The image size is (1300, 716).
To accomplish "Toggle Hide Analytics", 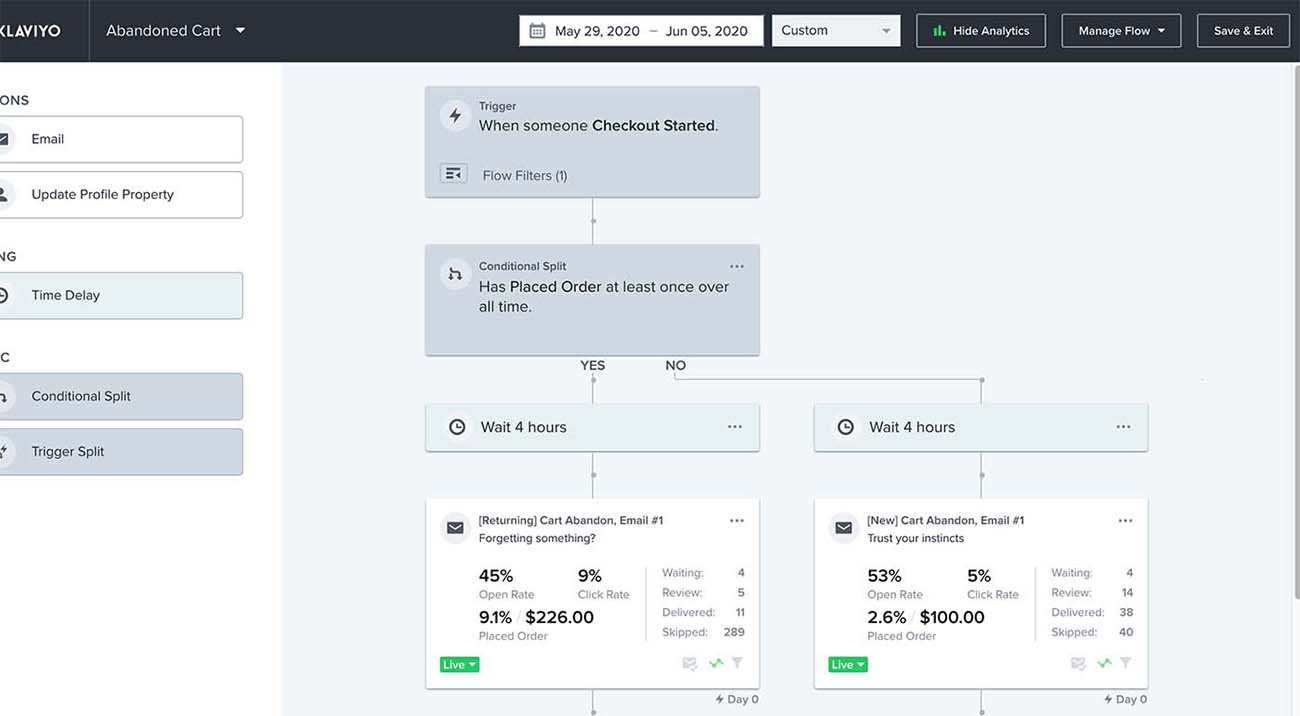I will pyautogui.click(x=981, y=30).
